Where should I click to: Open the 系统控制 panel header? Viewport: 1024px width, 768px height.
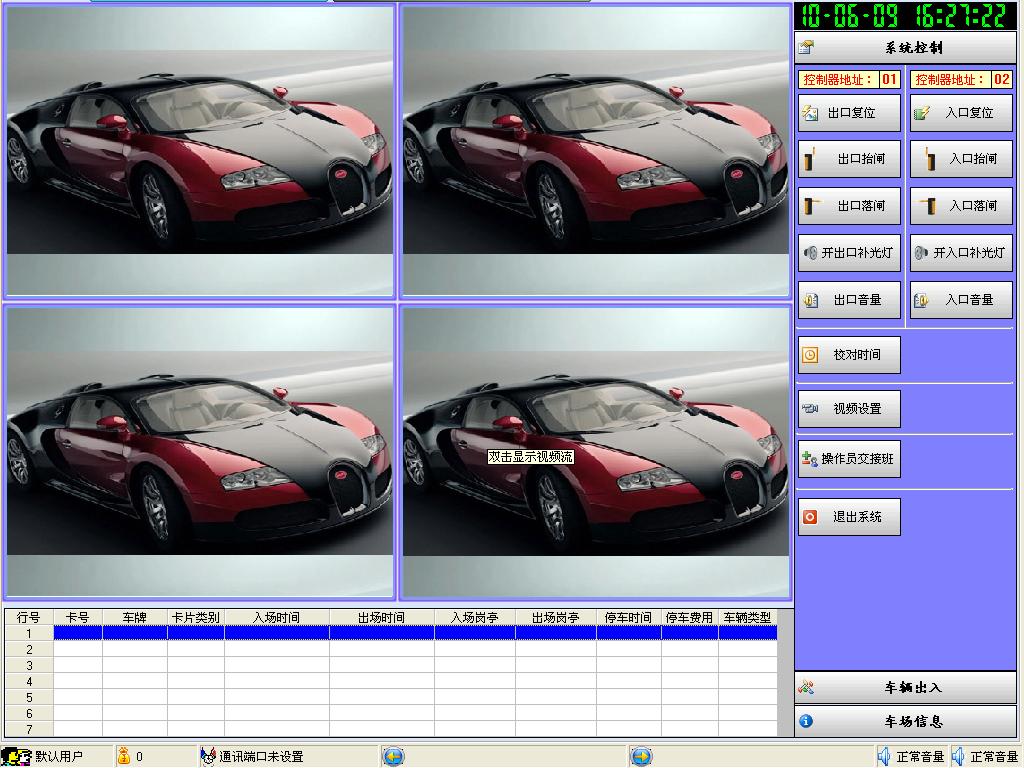pos(905,48)
